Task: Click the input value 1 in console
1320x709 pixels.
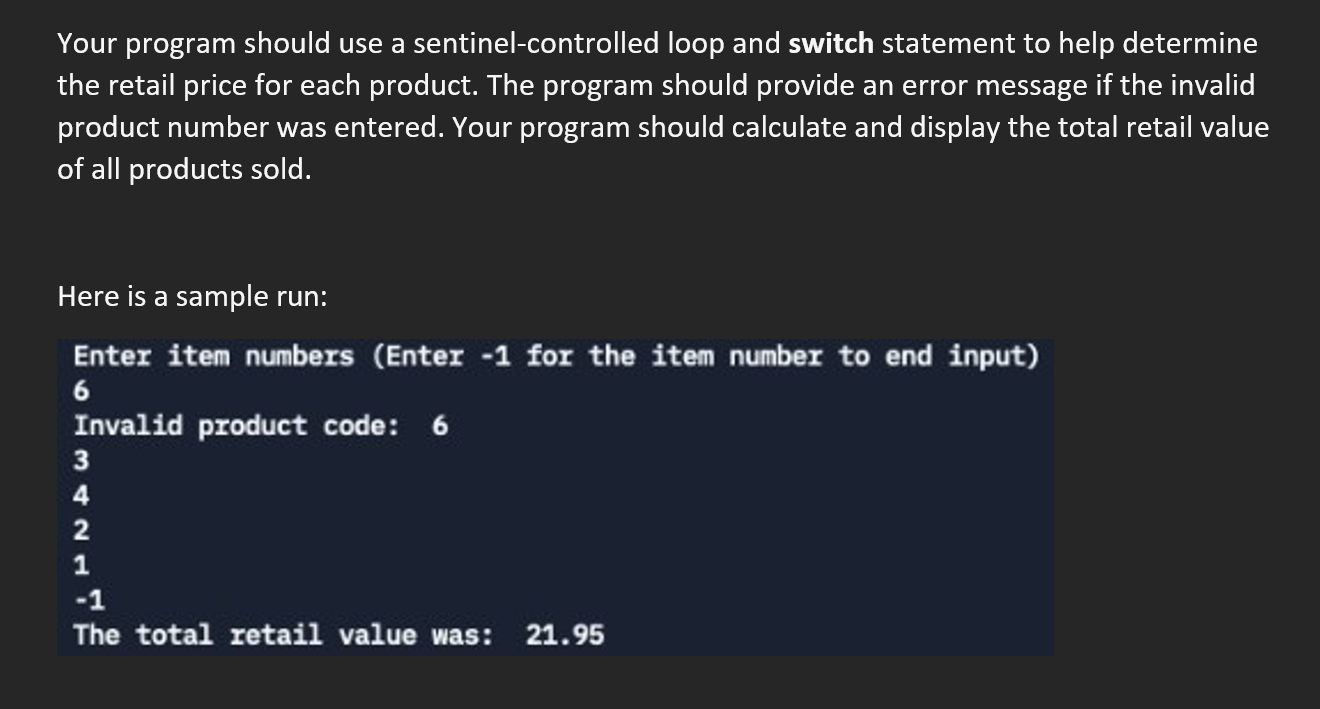Action: (82, 565)
